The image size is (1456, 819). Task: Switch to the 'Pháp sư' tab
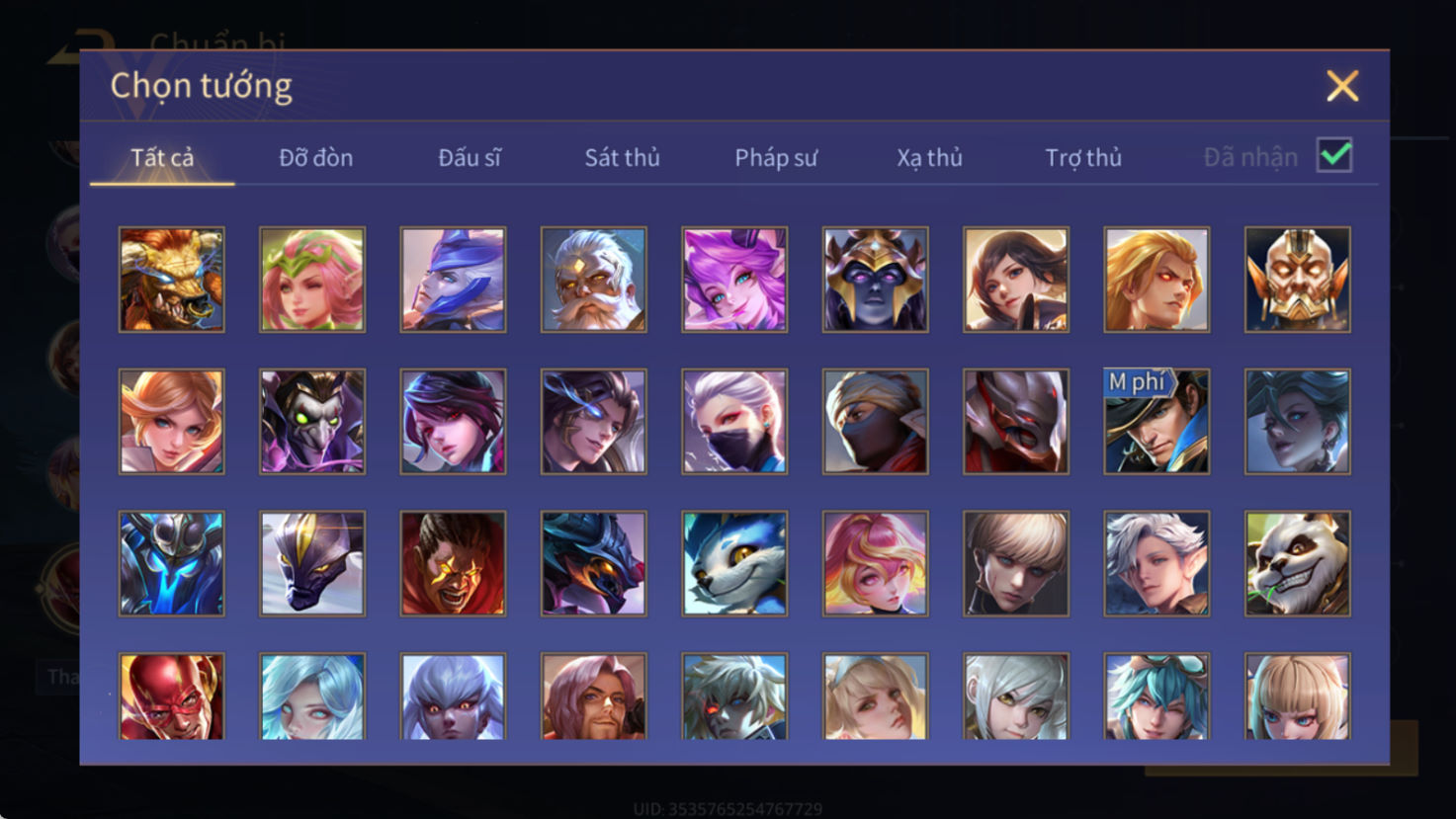click(776, 158)
